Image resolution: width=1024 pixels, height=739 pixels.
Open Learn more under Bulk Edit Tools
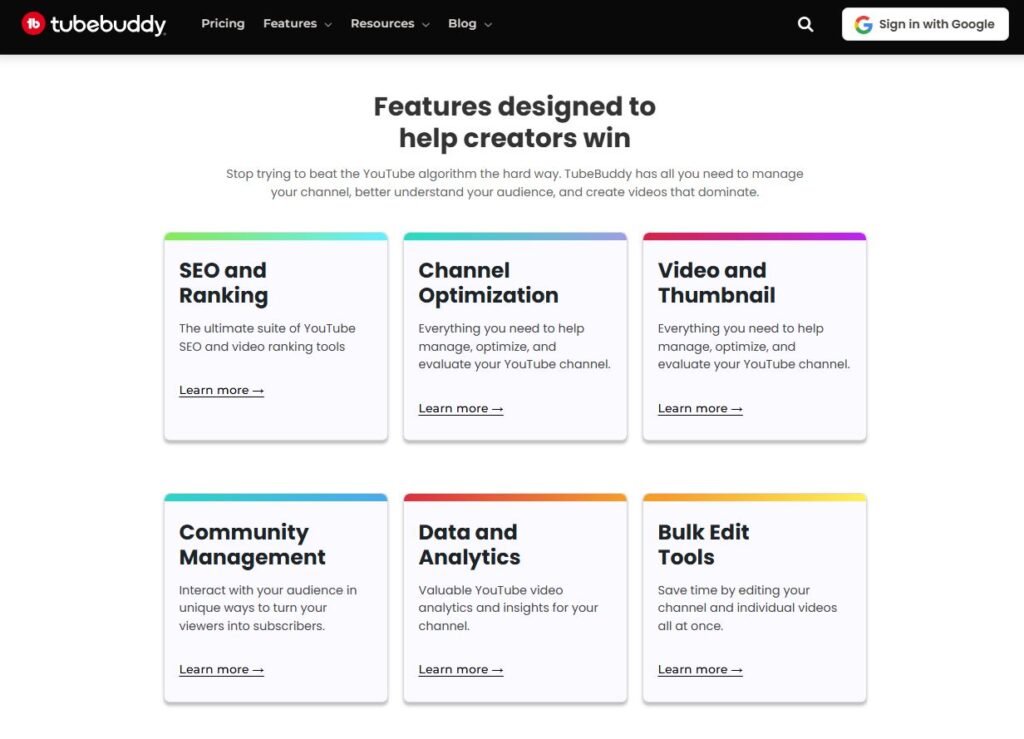[700, 670]
